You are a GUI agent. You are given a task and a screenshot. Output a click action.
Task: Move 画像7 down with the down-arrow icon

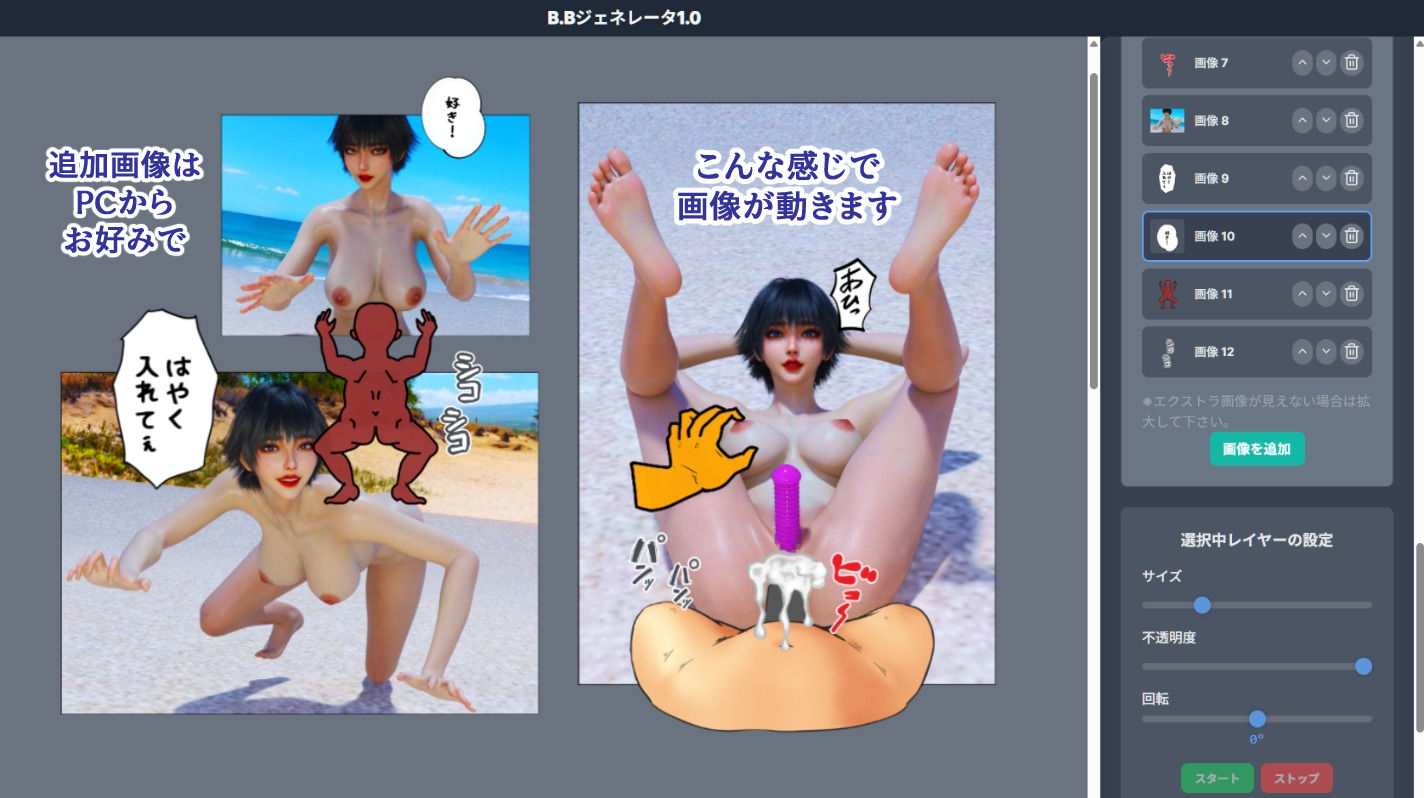1326,62
